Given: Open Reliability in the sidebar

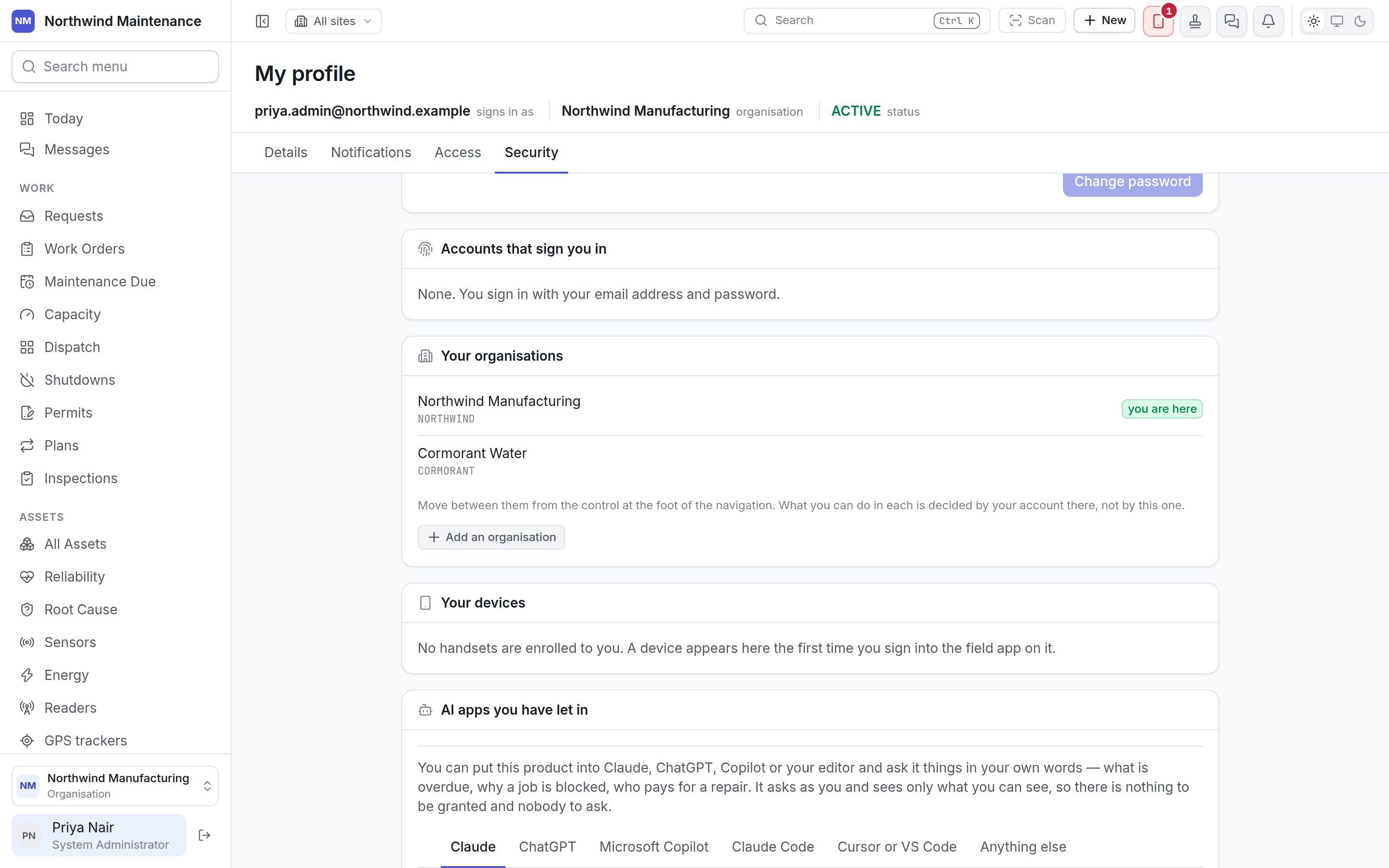Looking at the screenshot, I should click(x=115, y=576).
